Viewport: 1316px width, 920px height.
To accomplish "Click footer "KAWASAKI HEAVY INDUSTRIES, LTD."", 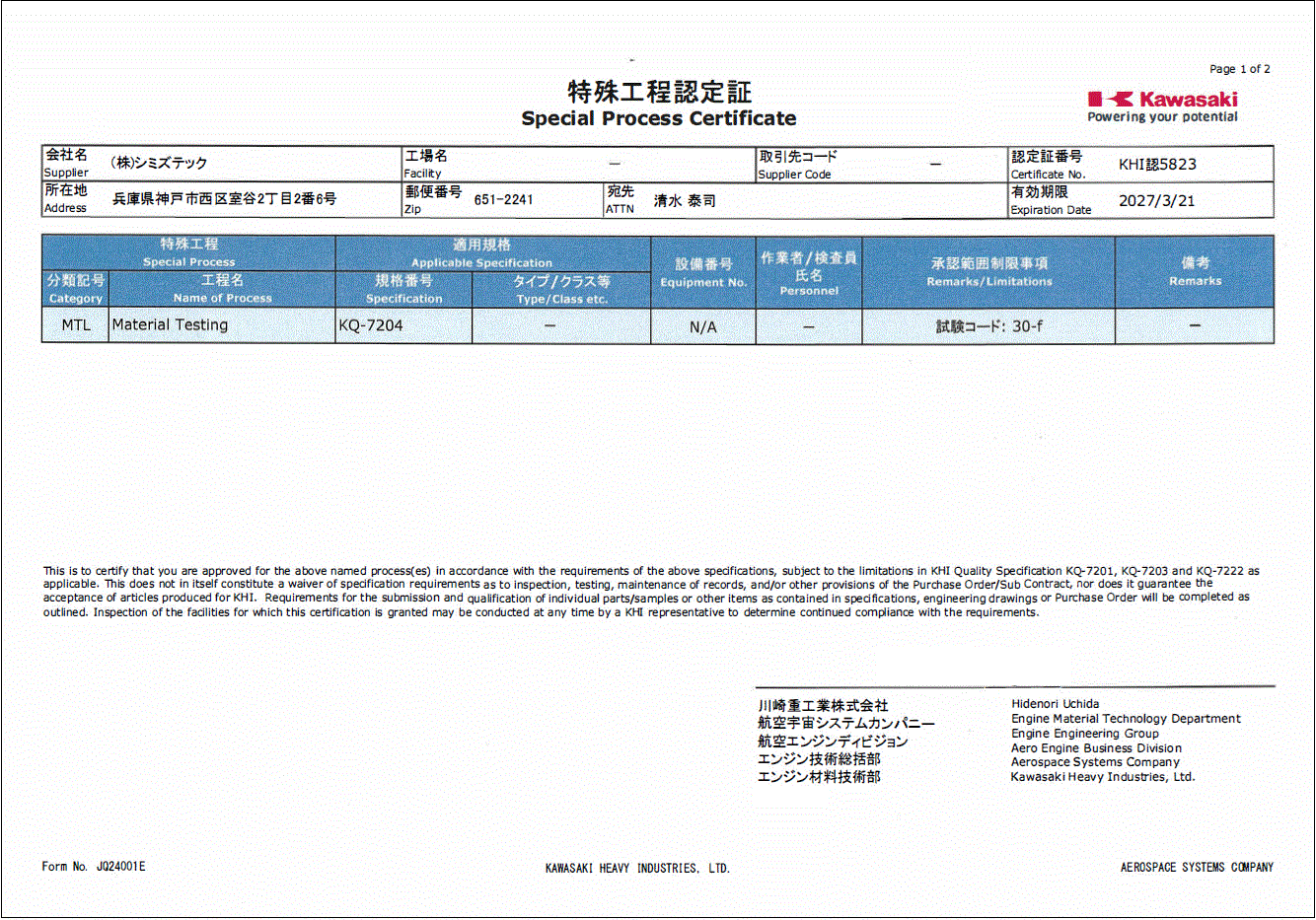I will coord(637,869).
